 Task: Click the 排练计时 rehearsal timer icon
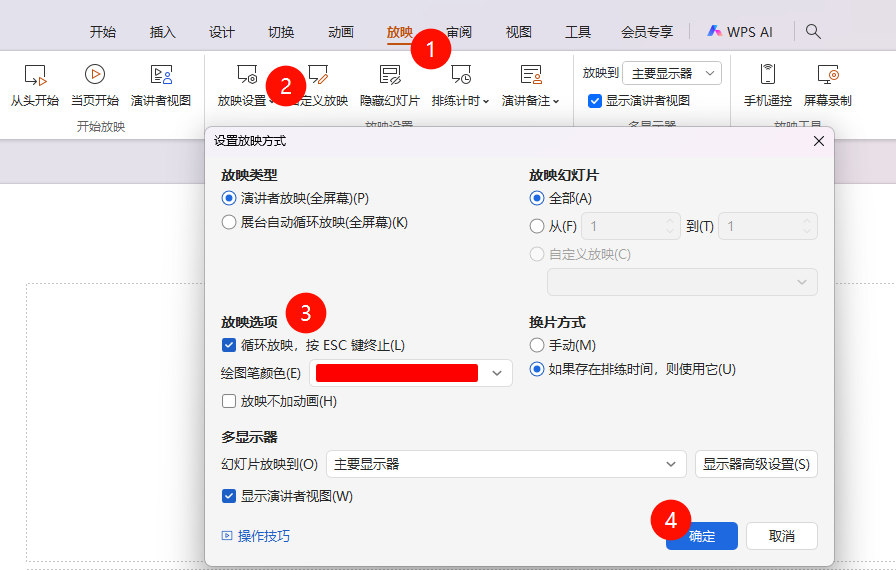click(460, 75)
